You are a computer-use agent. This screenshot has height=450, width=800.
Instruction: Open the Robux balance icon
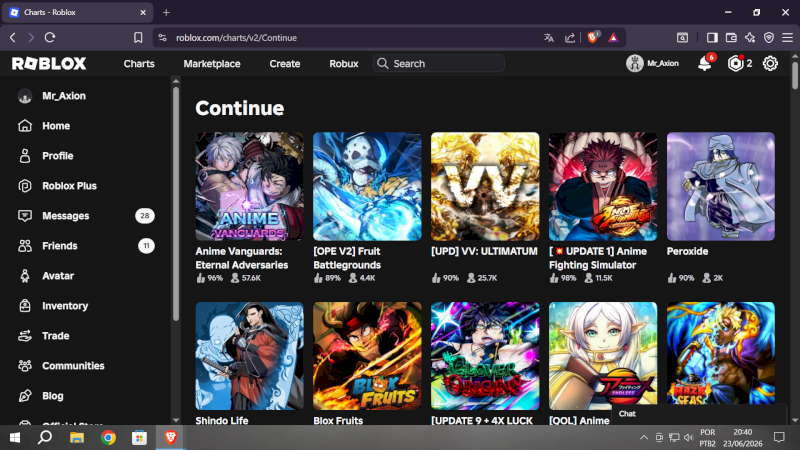[x=735, y=63]
